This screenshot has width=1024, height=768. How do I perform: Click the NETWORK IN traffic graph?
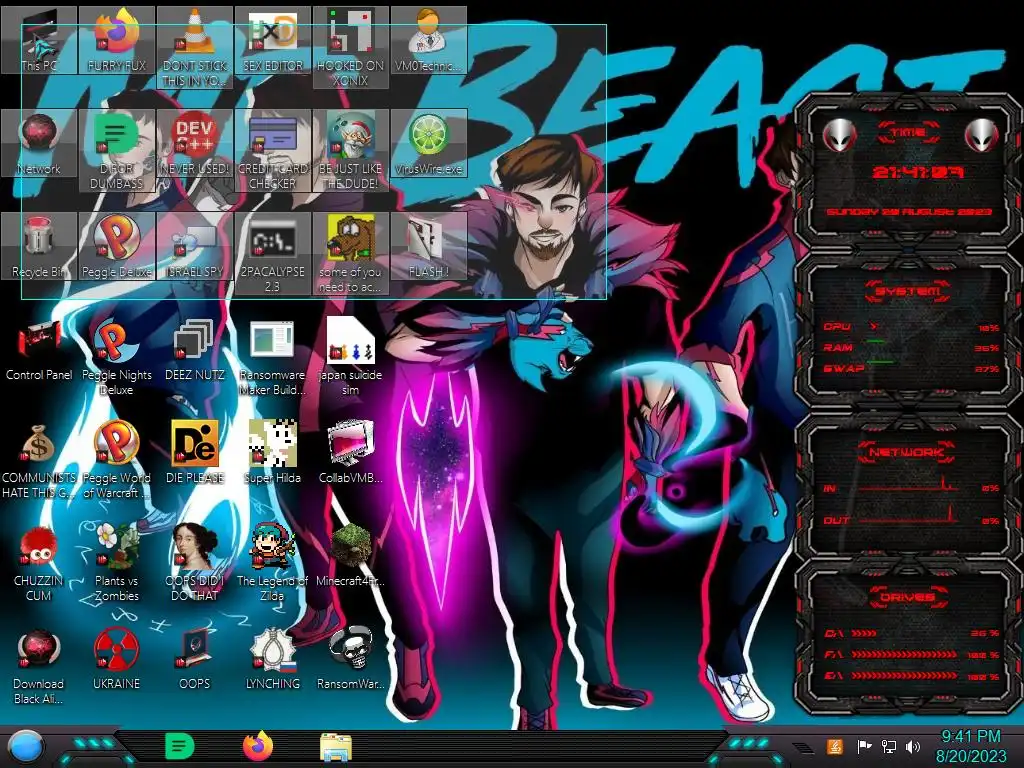click(x=909, y=485)
